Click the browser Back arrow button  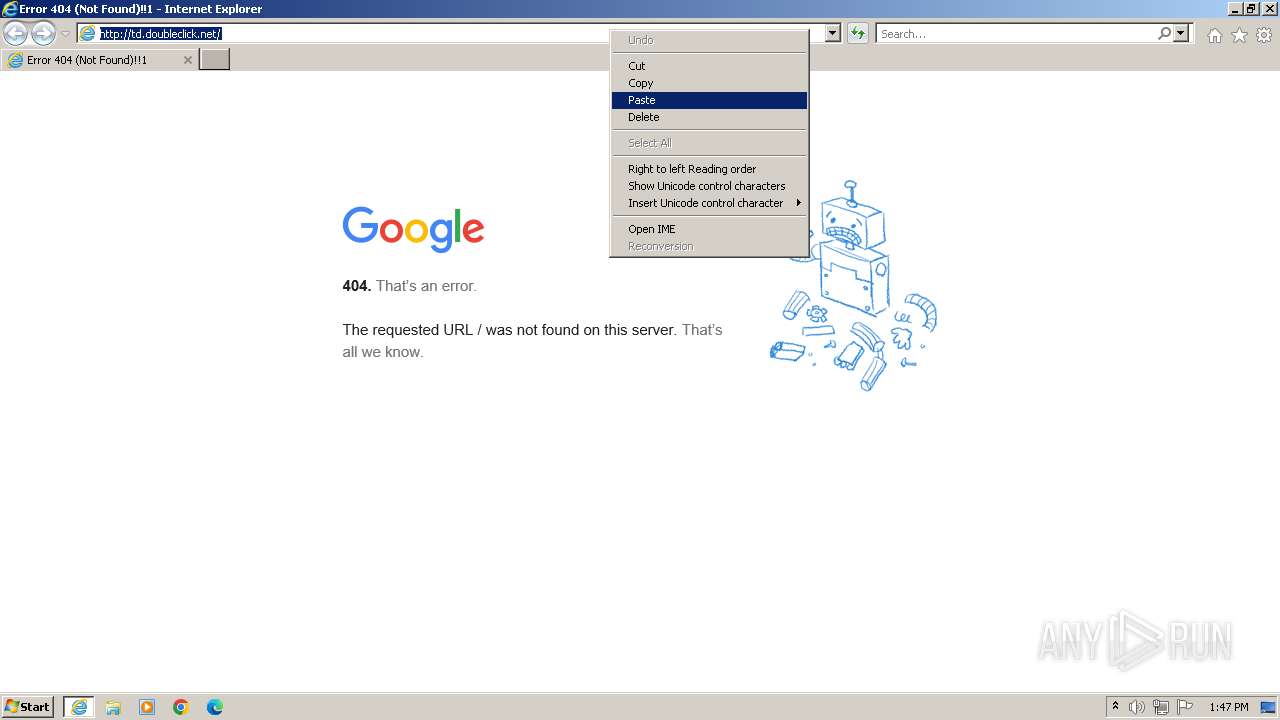[x=15, y=33]
